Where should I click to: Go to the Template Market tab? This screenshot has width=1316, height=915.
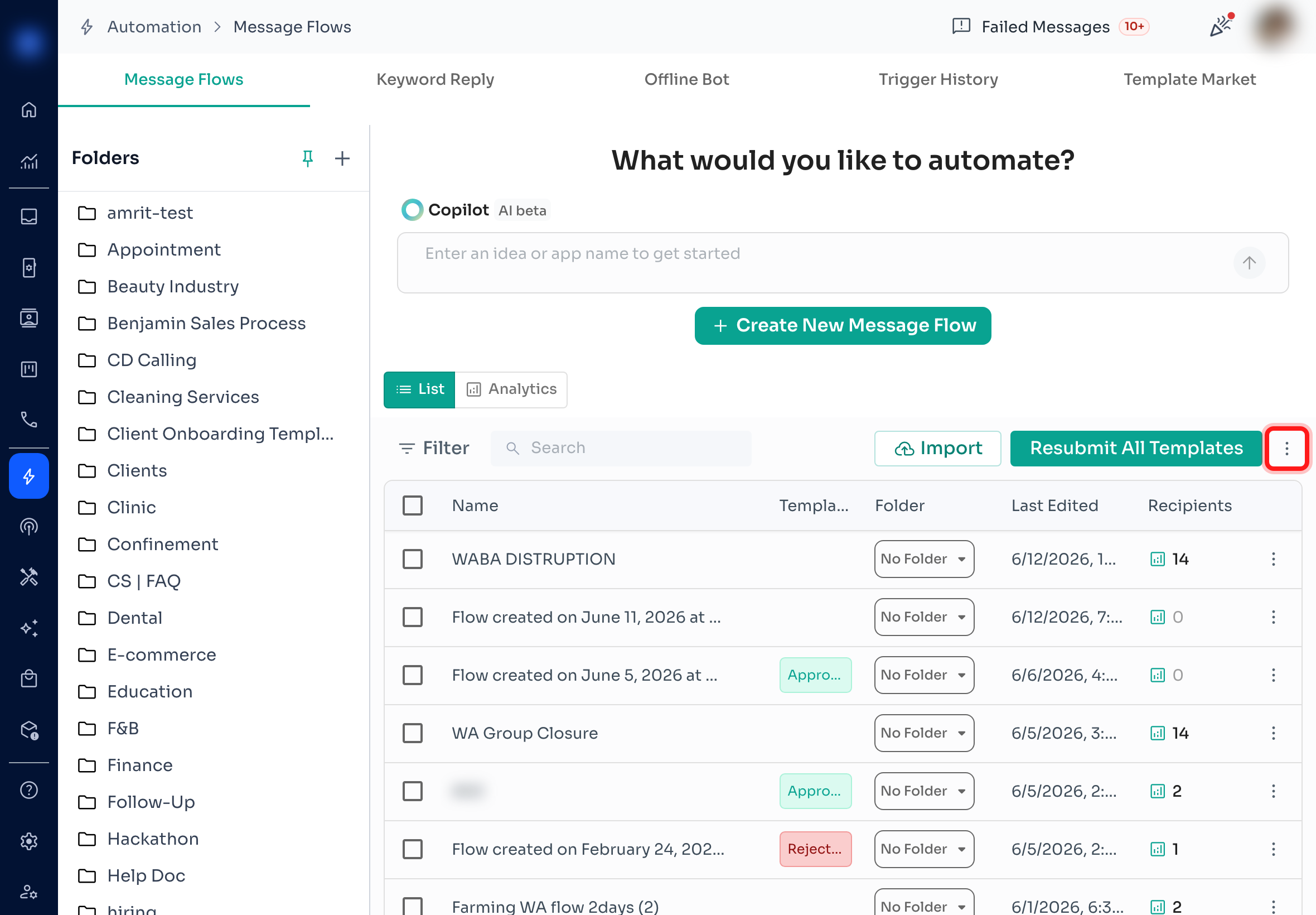pyautogui.click(x=1189, y=79)
